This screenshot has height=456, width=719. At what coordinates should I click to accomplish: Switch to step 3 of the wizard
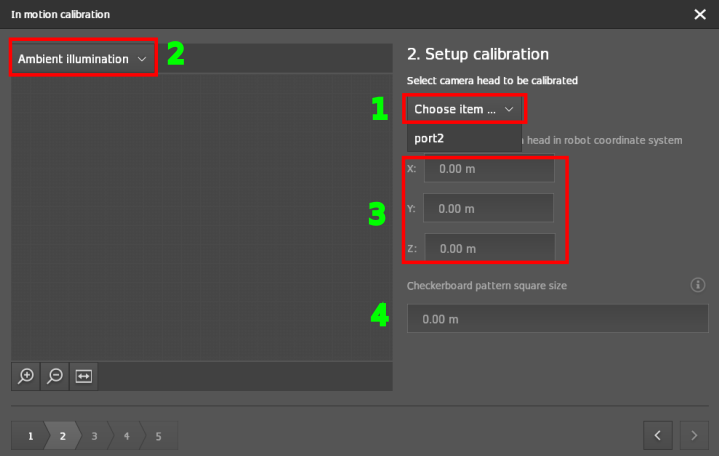(x=94, y=436)
